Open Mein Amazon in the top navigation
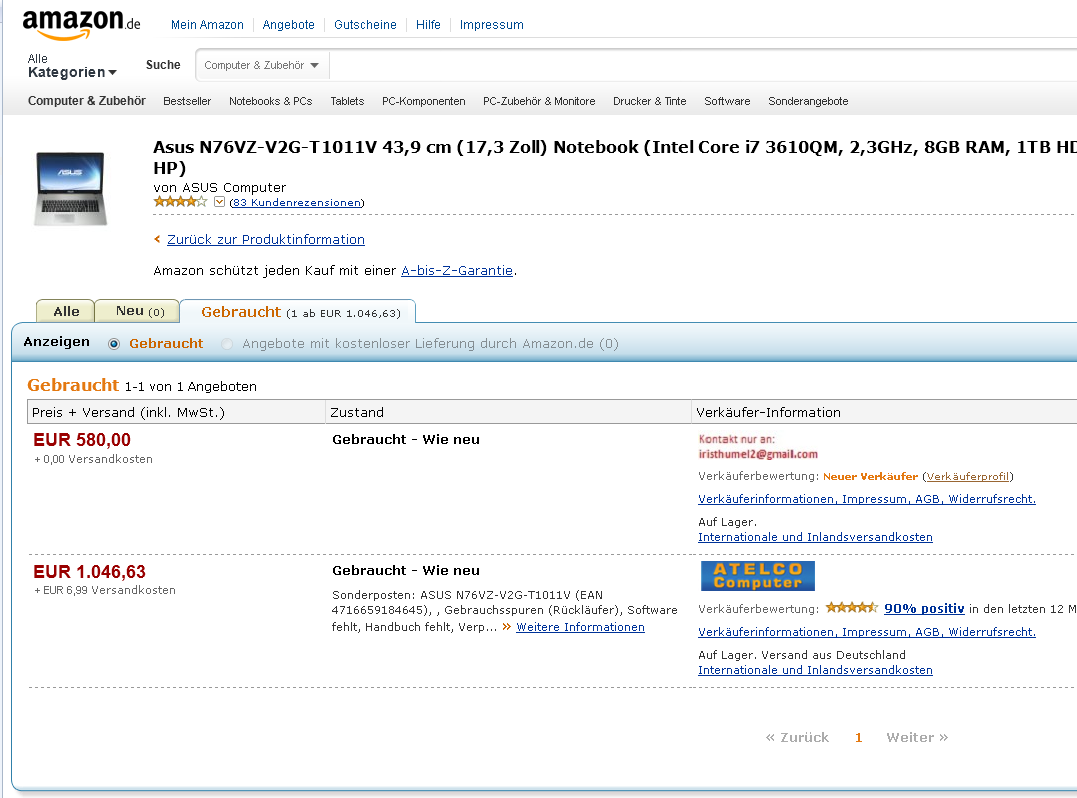Viewport: 1077px width, 798px height. click(207, 25)
